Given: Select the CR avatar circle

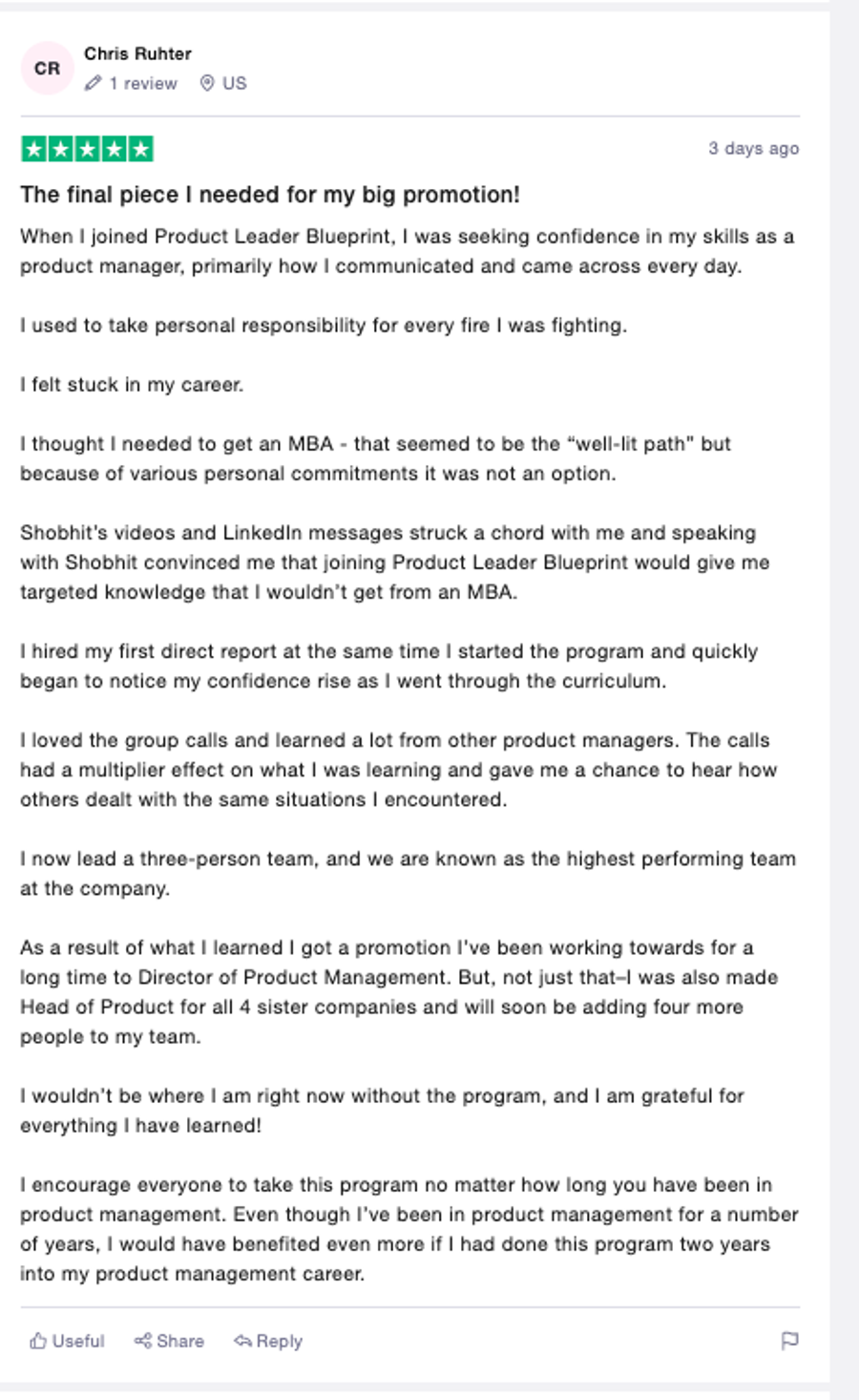Looking at the screenshot, I should click(x=47, y=67).
